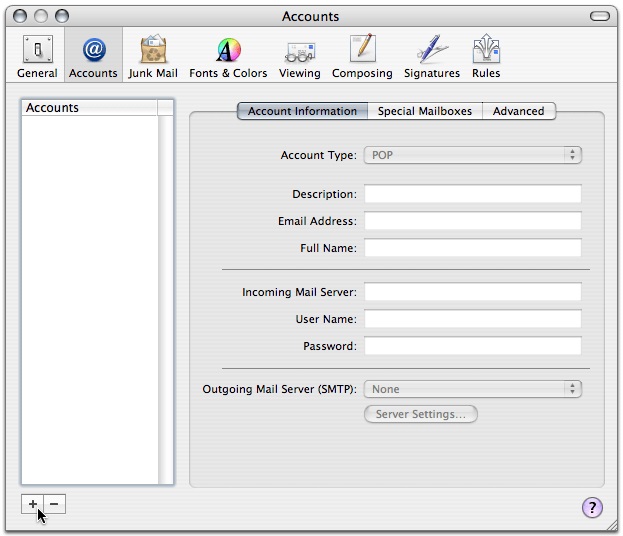Open the Composing preferences pane
Viewport: 623px width, 536px height.
[x=362, y=56]
